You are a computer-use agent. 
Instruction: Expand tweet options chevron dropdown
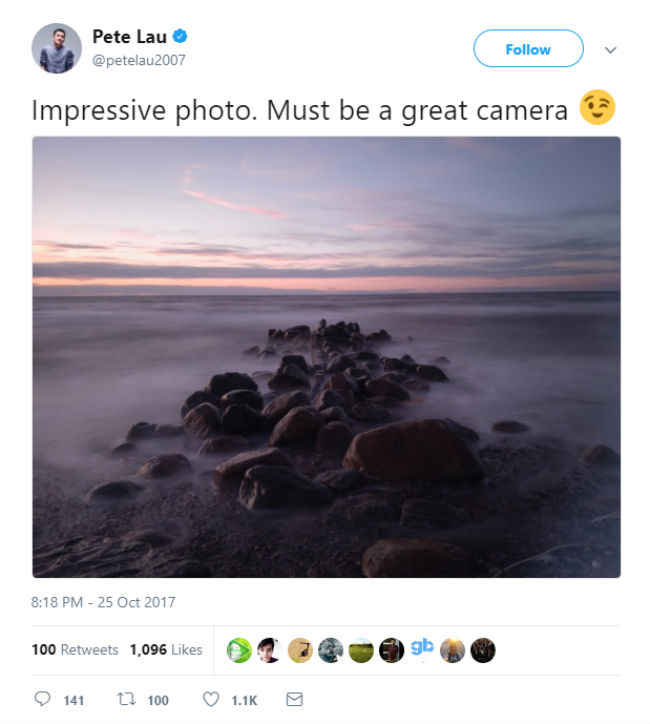click(x=610, y=49)
